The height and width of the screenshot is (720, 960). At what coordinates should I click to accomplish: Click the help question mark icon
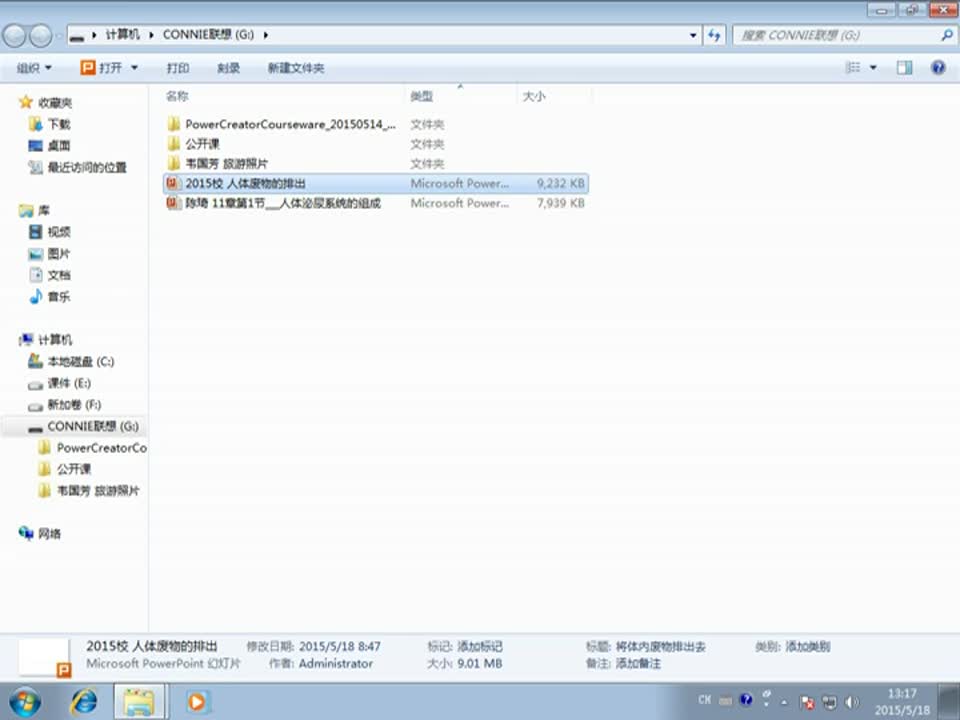tap(937, 68)
